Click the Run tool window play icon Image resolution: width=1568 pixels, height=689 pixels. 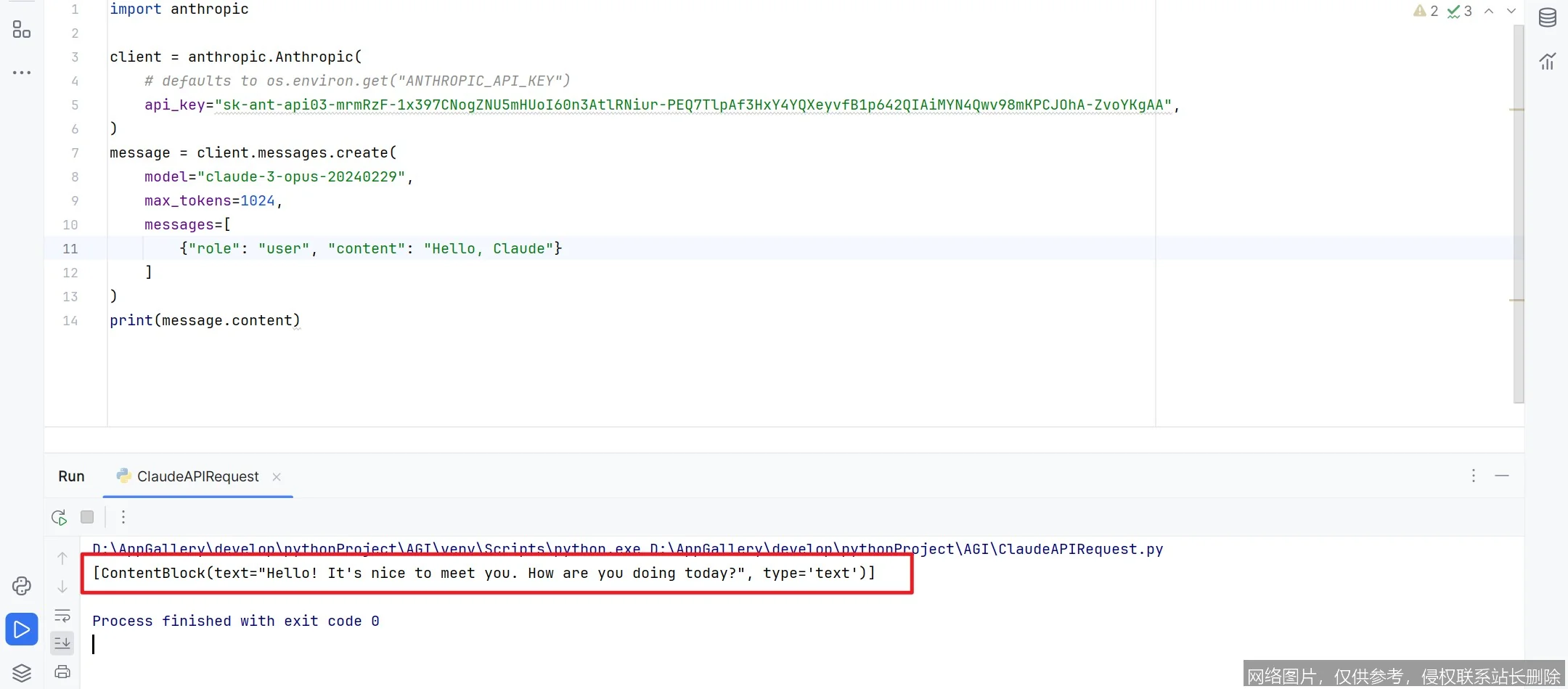22,629
